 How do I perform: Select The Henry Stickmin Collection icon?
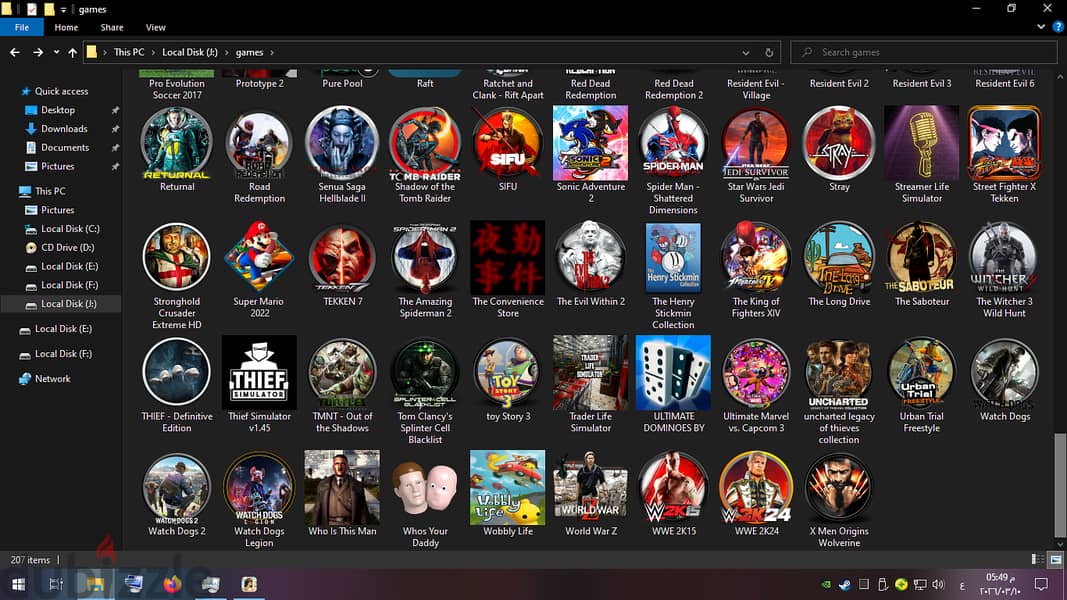click(673, 258)
